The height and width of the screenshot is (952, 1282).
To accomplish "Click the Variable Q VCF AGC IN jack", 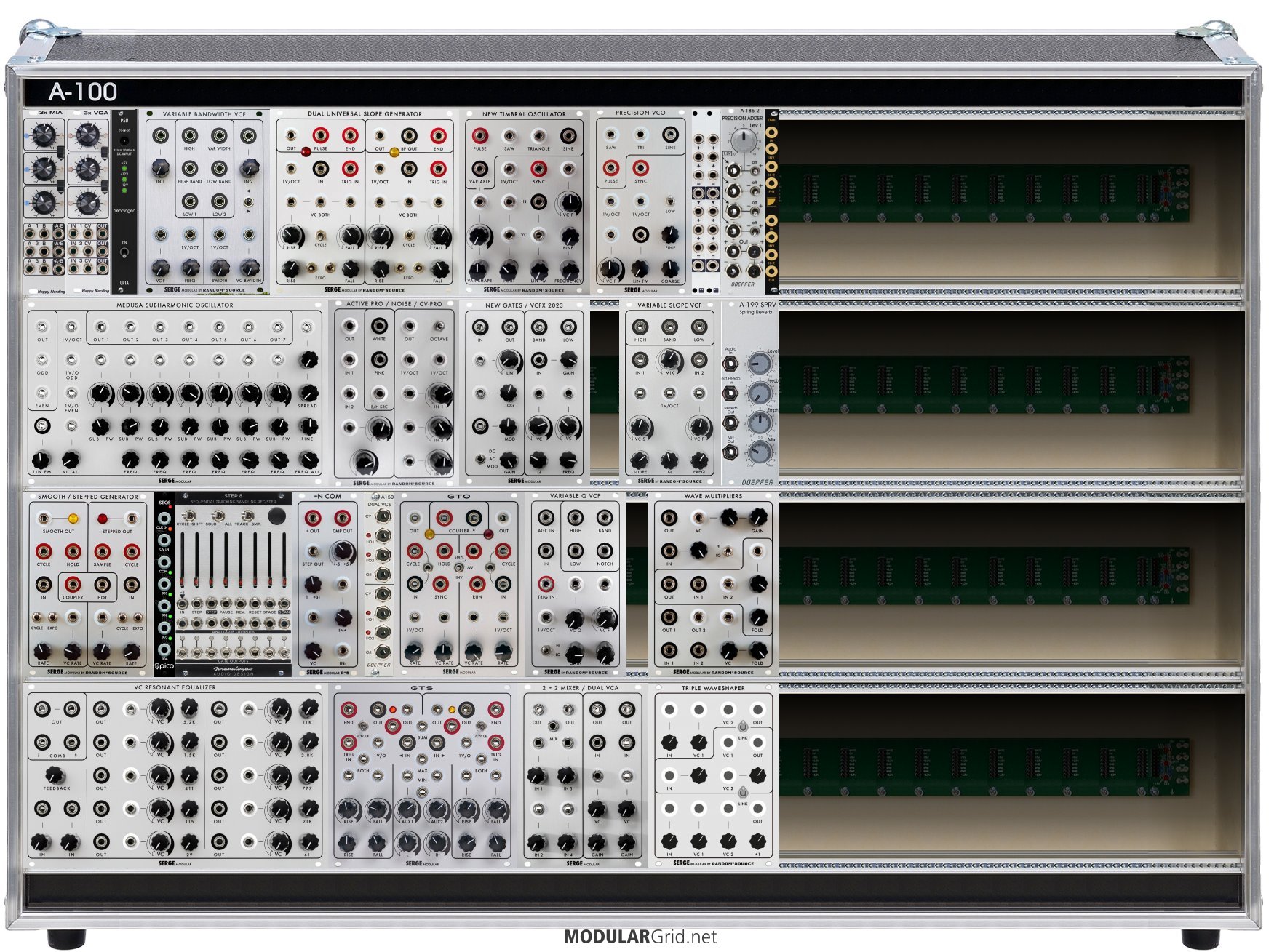I will (546, 517).
